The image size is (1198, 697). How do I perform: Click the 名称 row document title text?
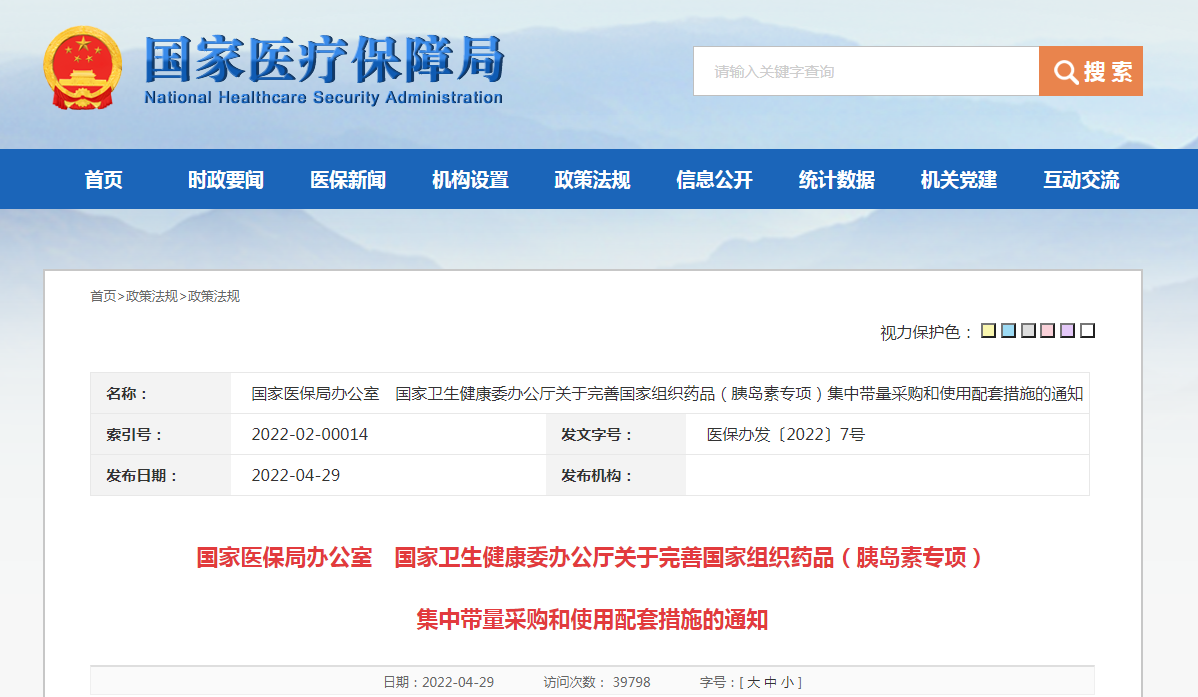[667, 394]
